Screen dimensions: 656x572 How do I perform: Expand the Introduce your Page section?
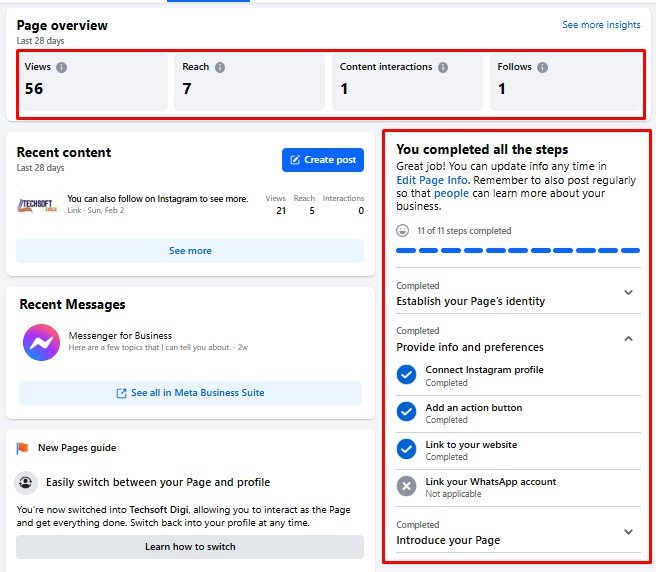coord(628,532)
